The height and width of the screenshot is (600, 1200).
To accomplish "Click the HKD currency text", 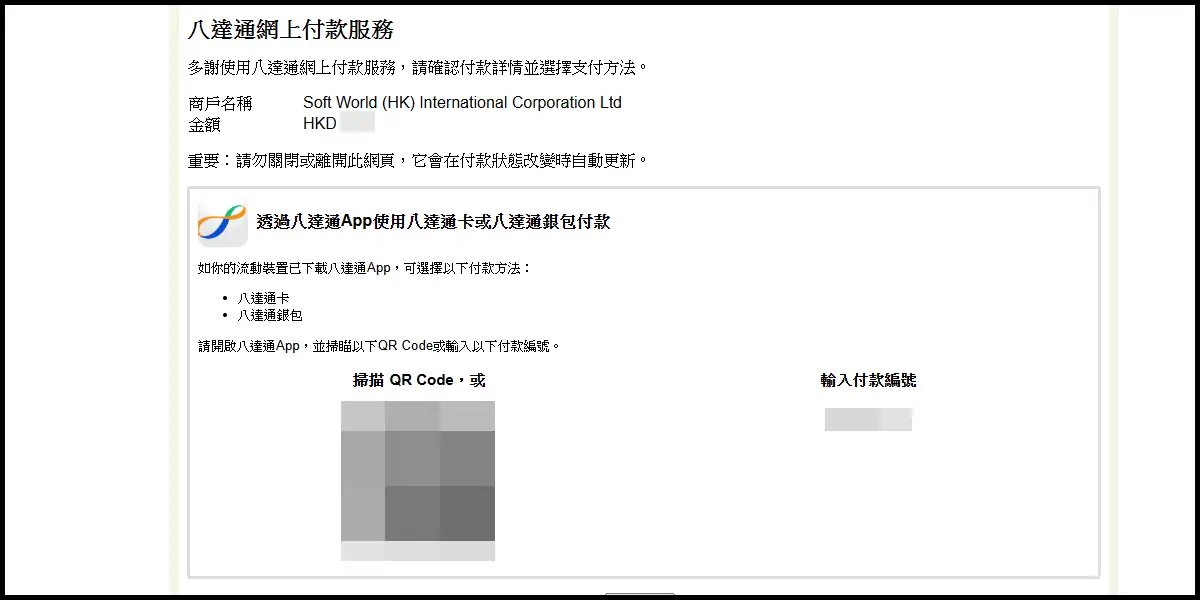I will coord(320,124).
